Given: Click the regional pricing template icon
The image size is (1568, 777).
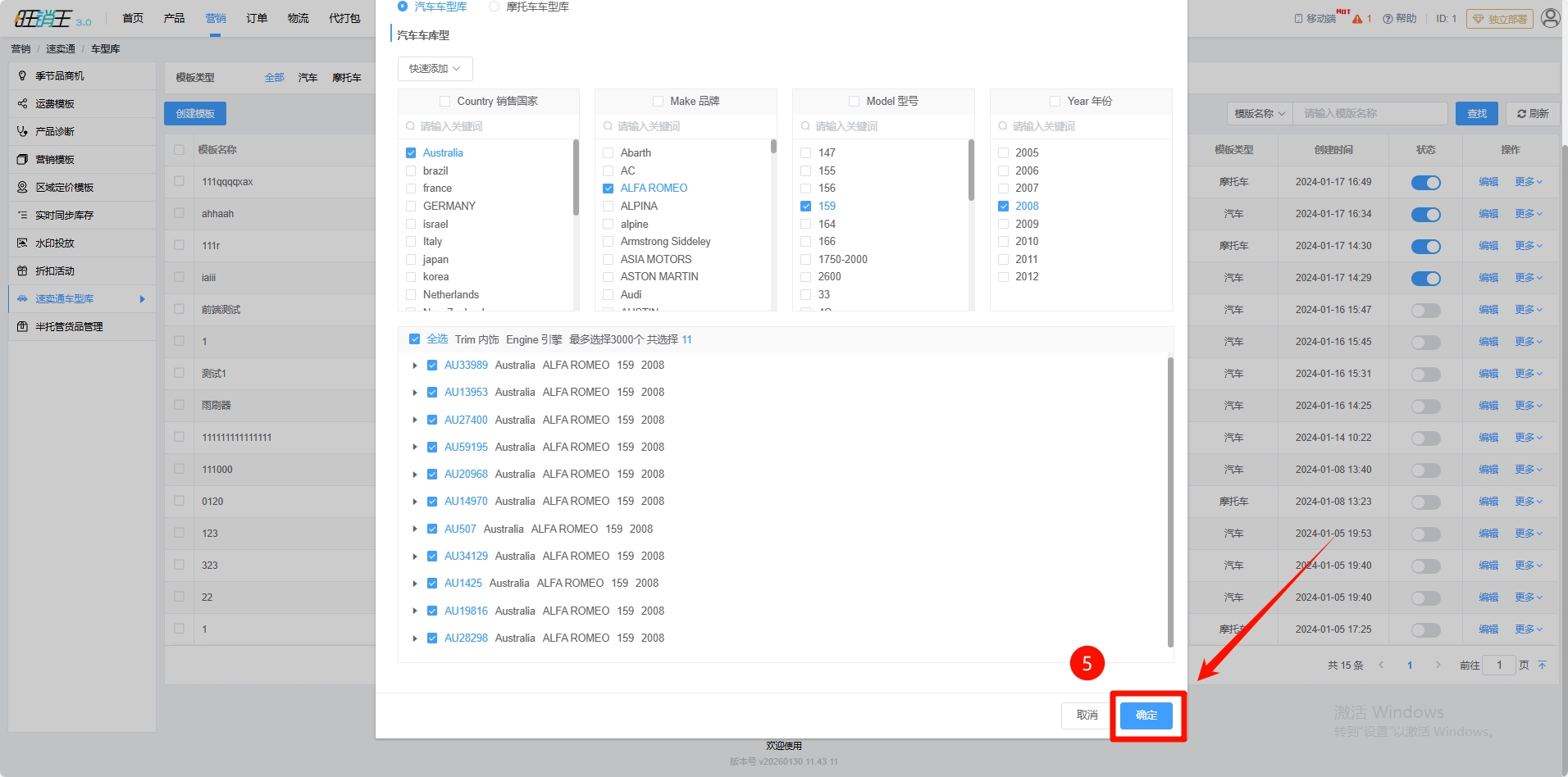Looking at the screenshot, I should [22, 188].
